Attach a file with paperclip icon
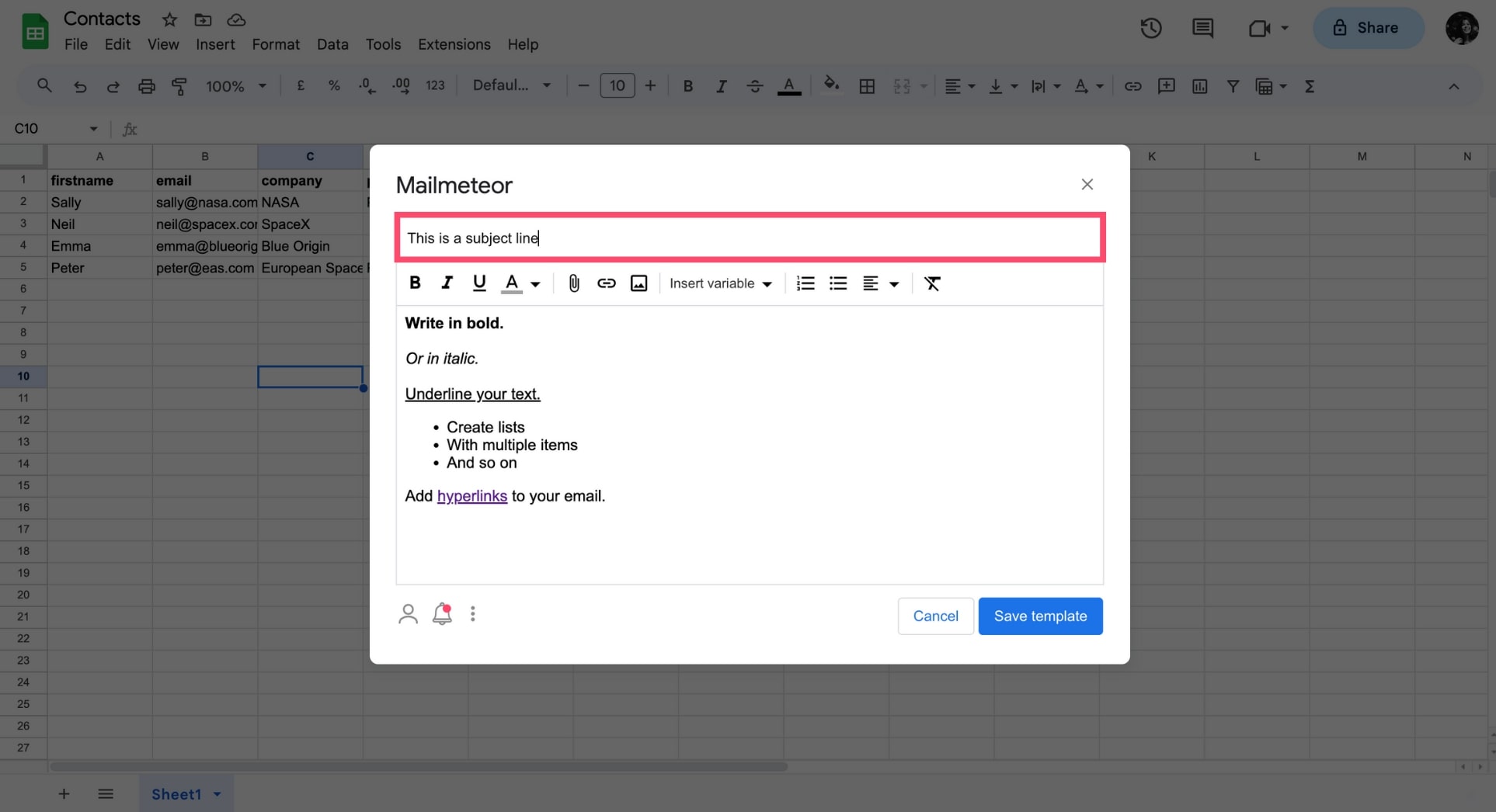1496x812 pixels. (574, 283)
